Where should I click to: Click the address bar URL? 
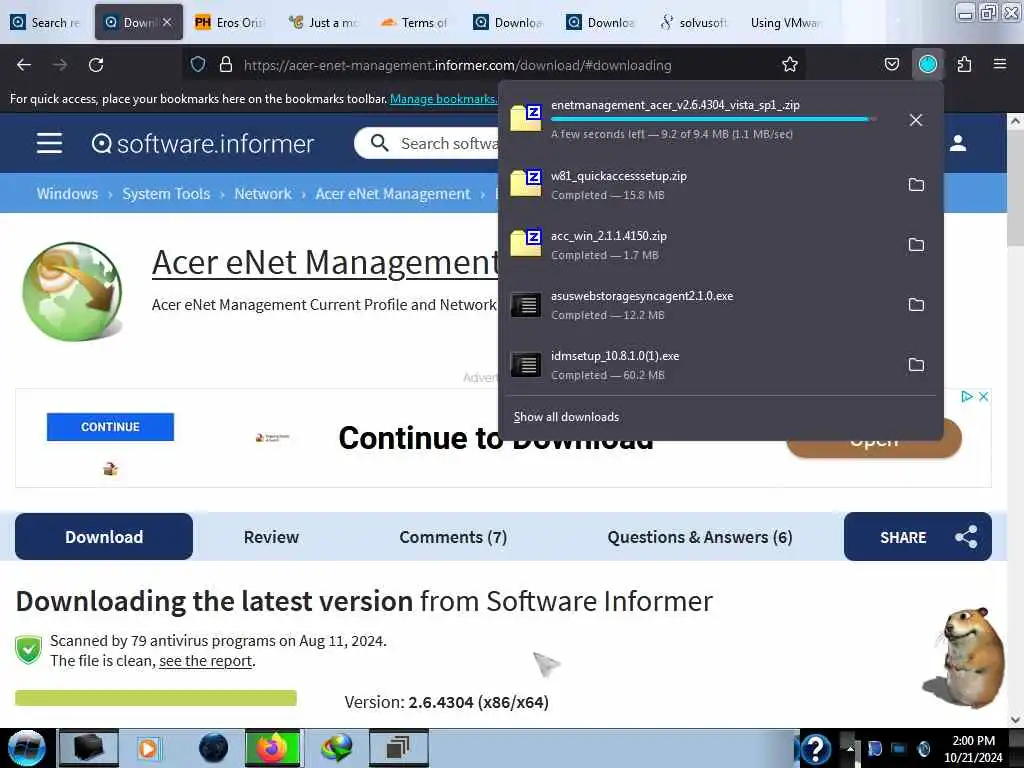pyautogui.click(x=457, y=65)
